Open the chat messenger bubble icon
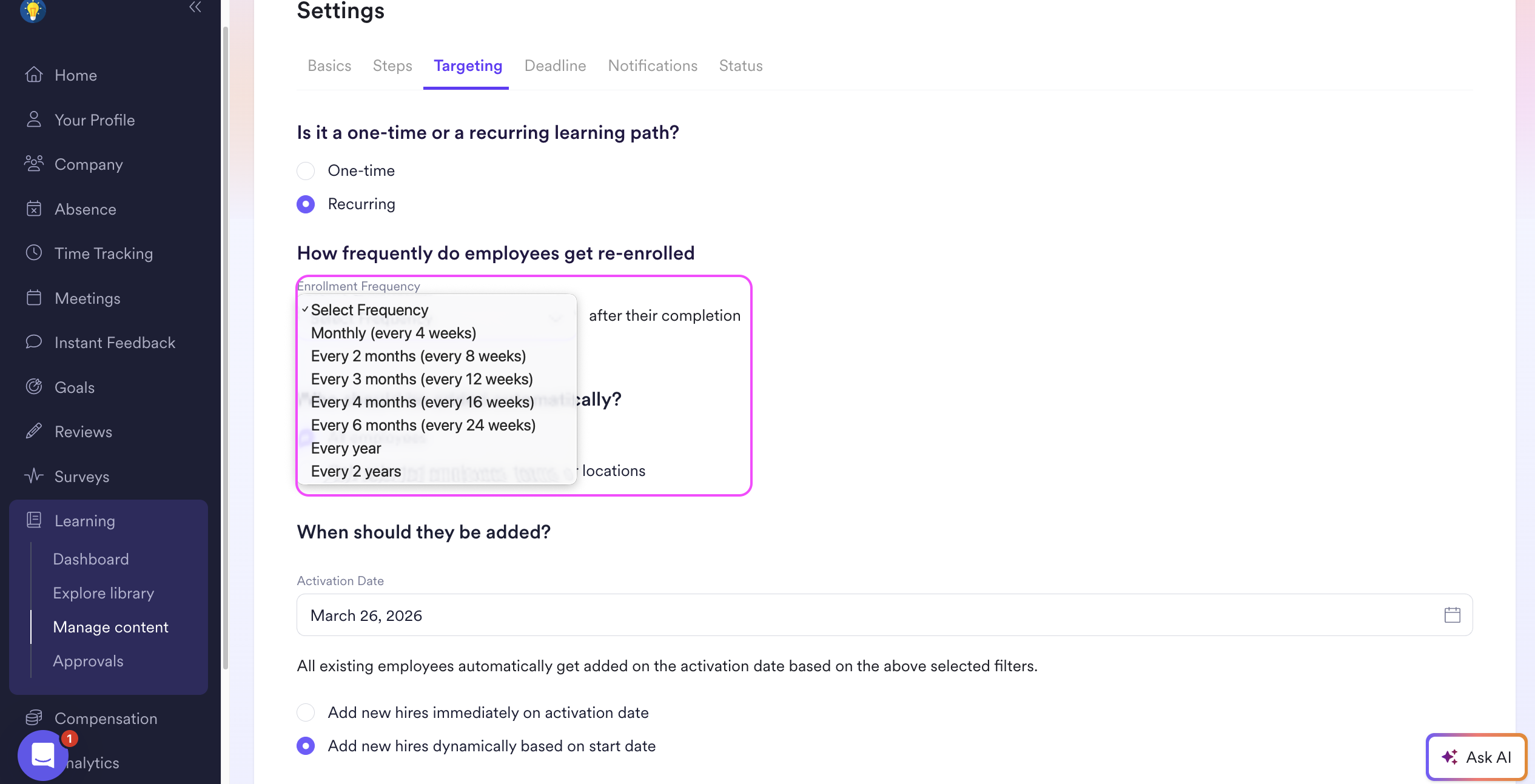 point(42,755)
